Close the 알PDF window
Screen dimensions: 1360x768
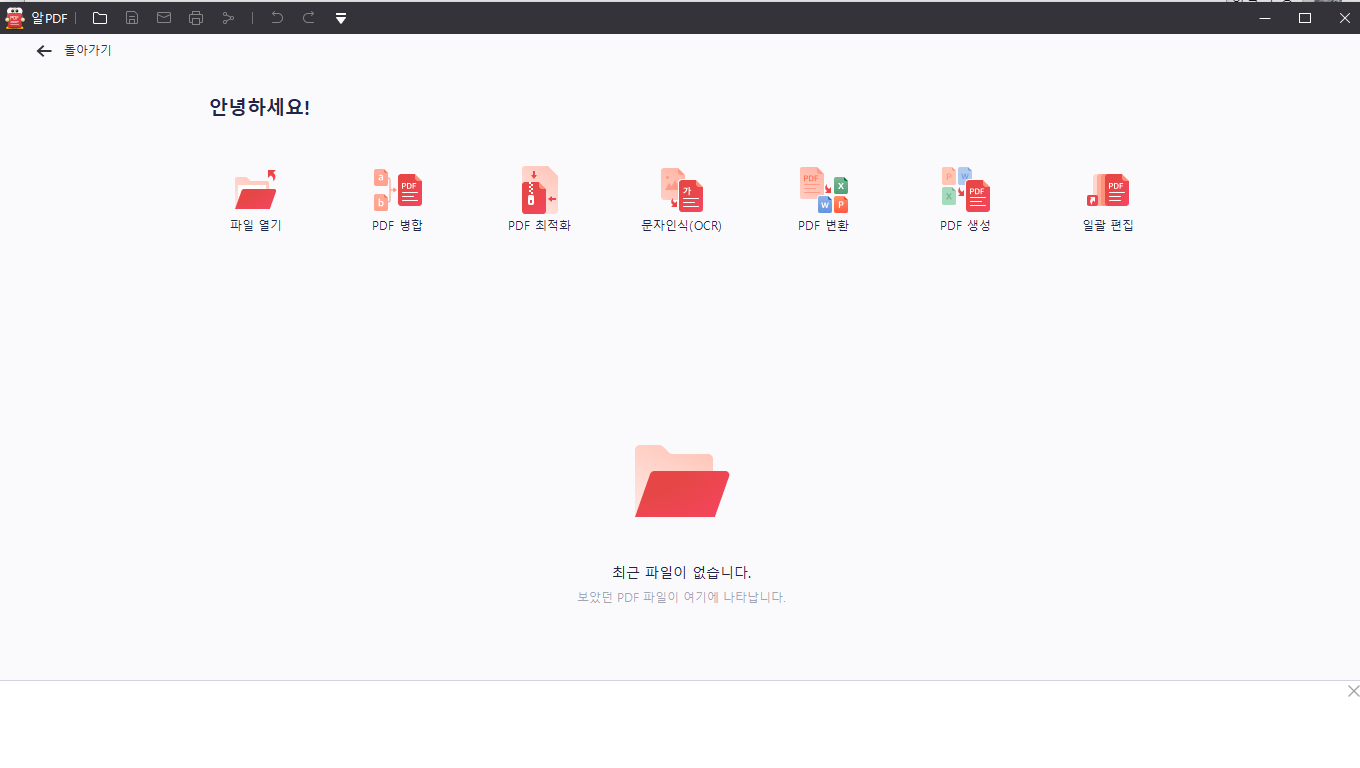point(1344,18)
